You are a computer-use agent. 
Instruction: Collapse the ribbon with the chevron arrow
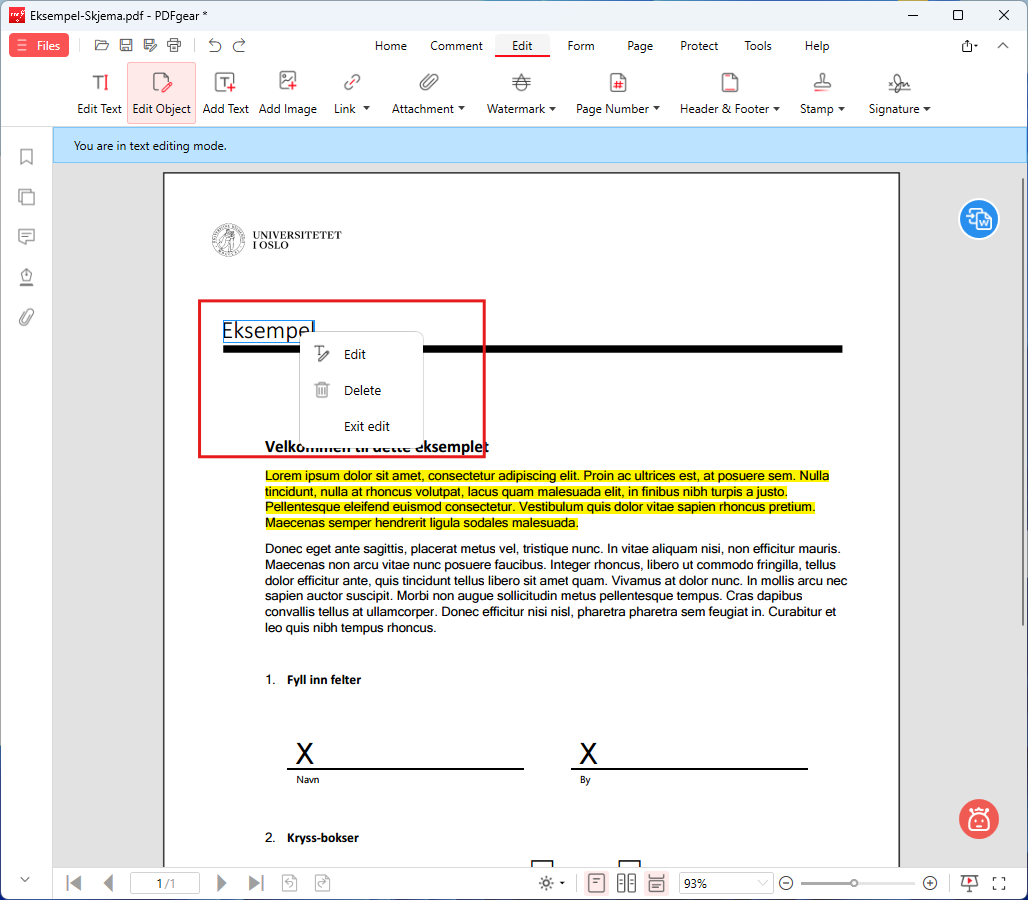coord(1002,45)
